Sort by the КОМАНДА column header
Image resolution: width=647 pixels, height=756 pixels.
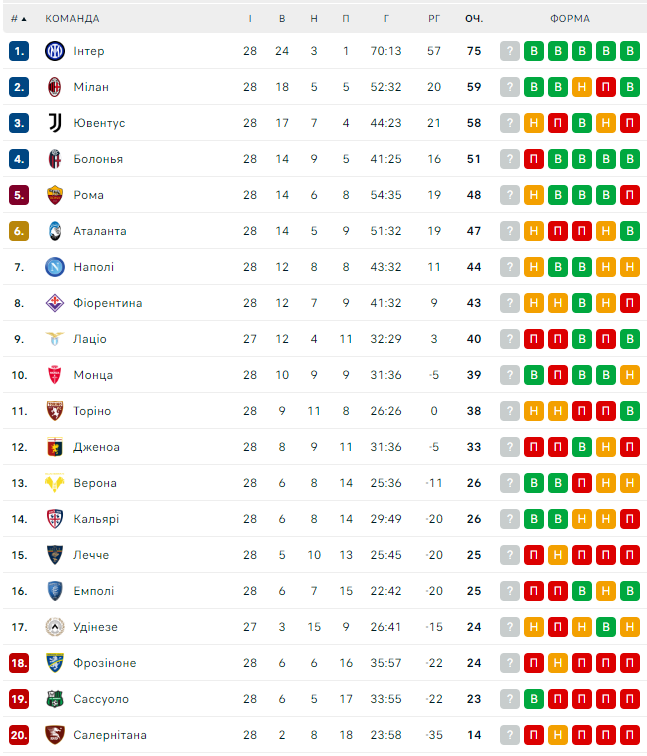tap(72, 19)
